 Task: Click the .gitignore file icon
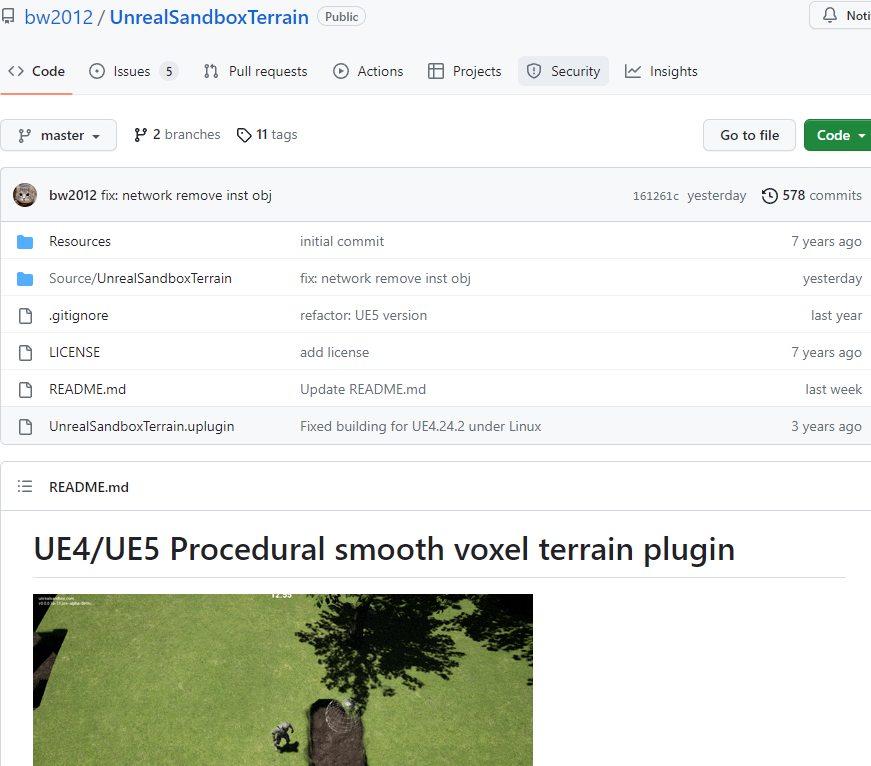(26, 316)
